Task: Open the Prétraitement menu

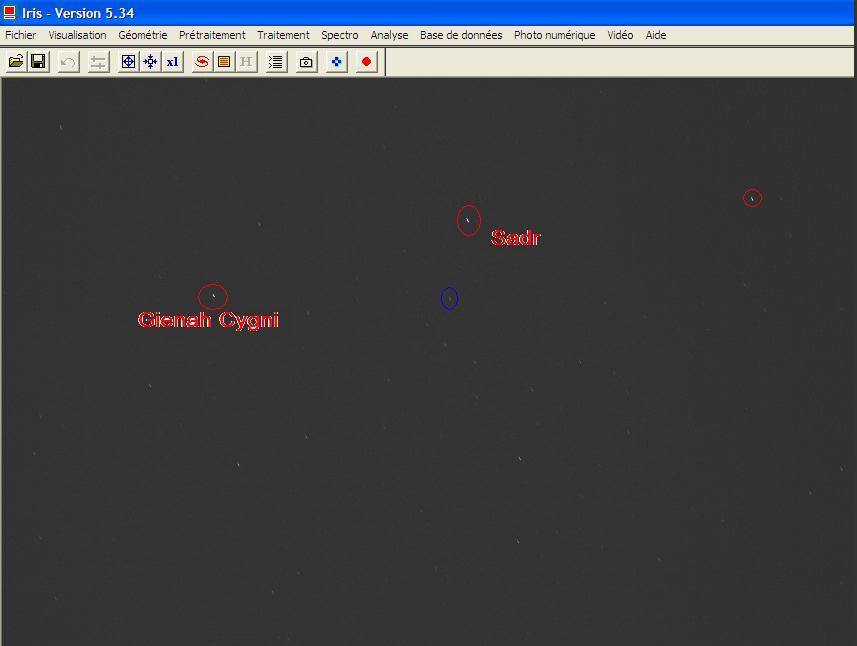Action: pyautogui.click(x=212, y=35)
